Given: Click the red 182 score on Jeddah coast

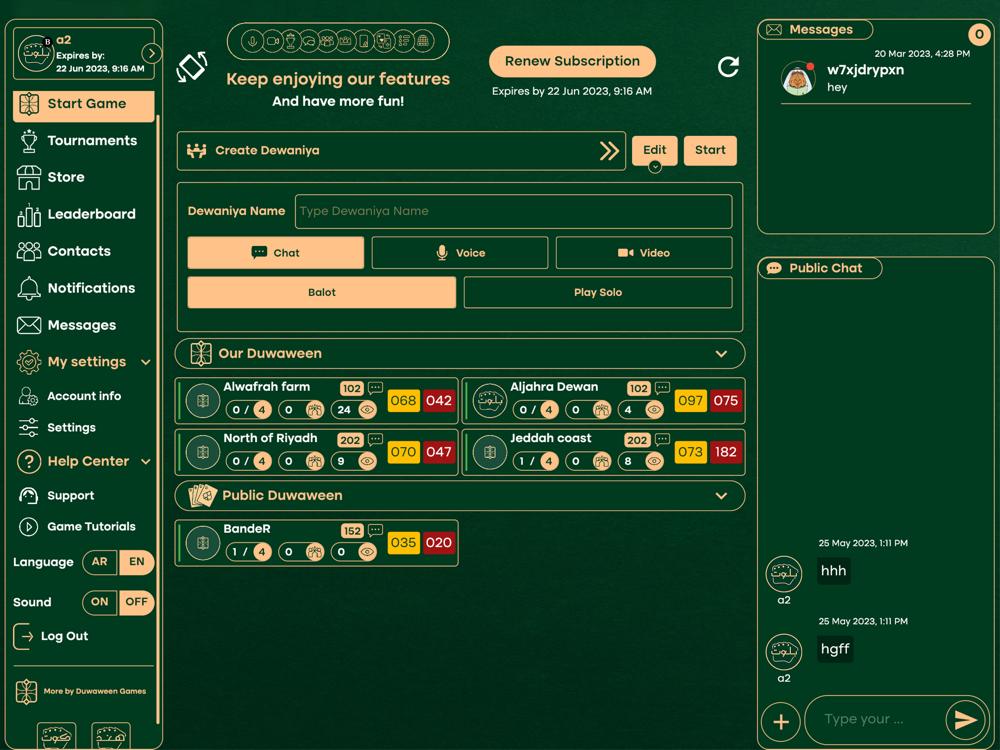Looking at the screenshot, I should 726,452.
